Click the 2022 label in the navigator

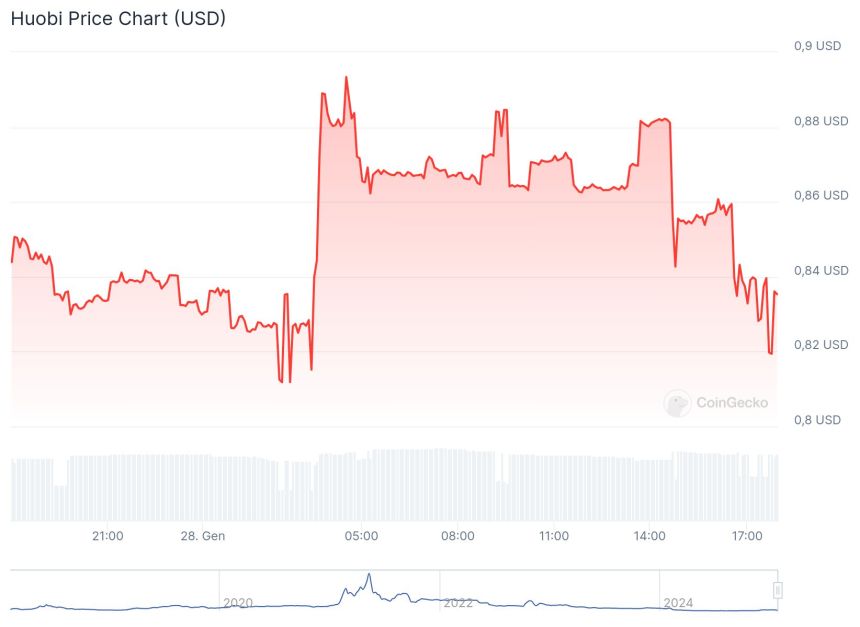458,603
